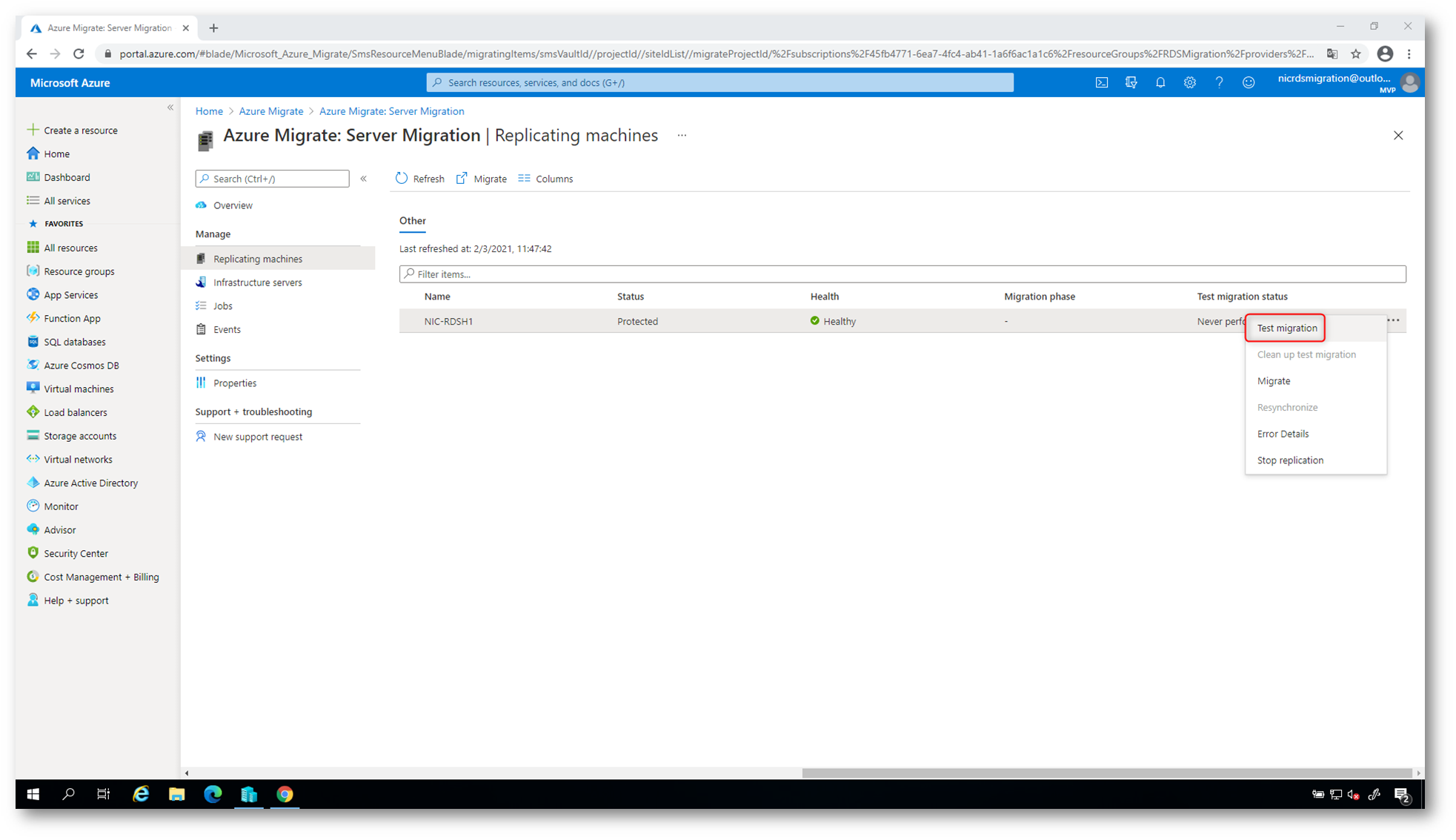Open portal settings gear
Viewport: 1456px width, 840px height.
(1190, 82)
